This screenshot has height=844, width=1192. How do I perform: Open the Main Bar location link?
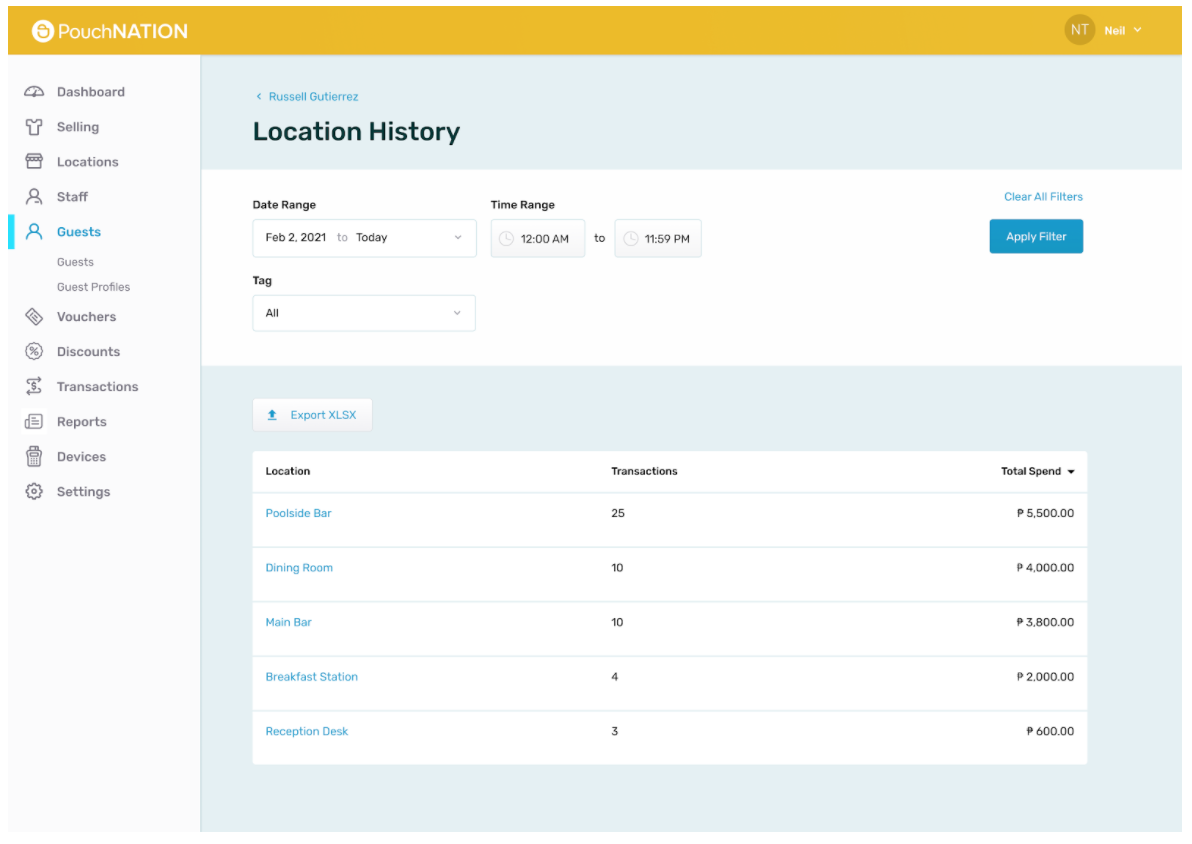click(288, 623)
